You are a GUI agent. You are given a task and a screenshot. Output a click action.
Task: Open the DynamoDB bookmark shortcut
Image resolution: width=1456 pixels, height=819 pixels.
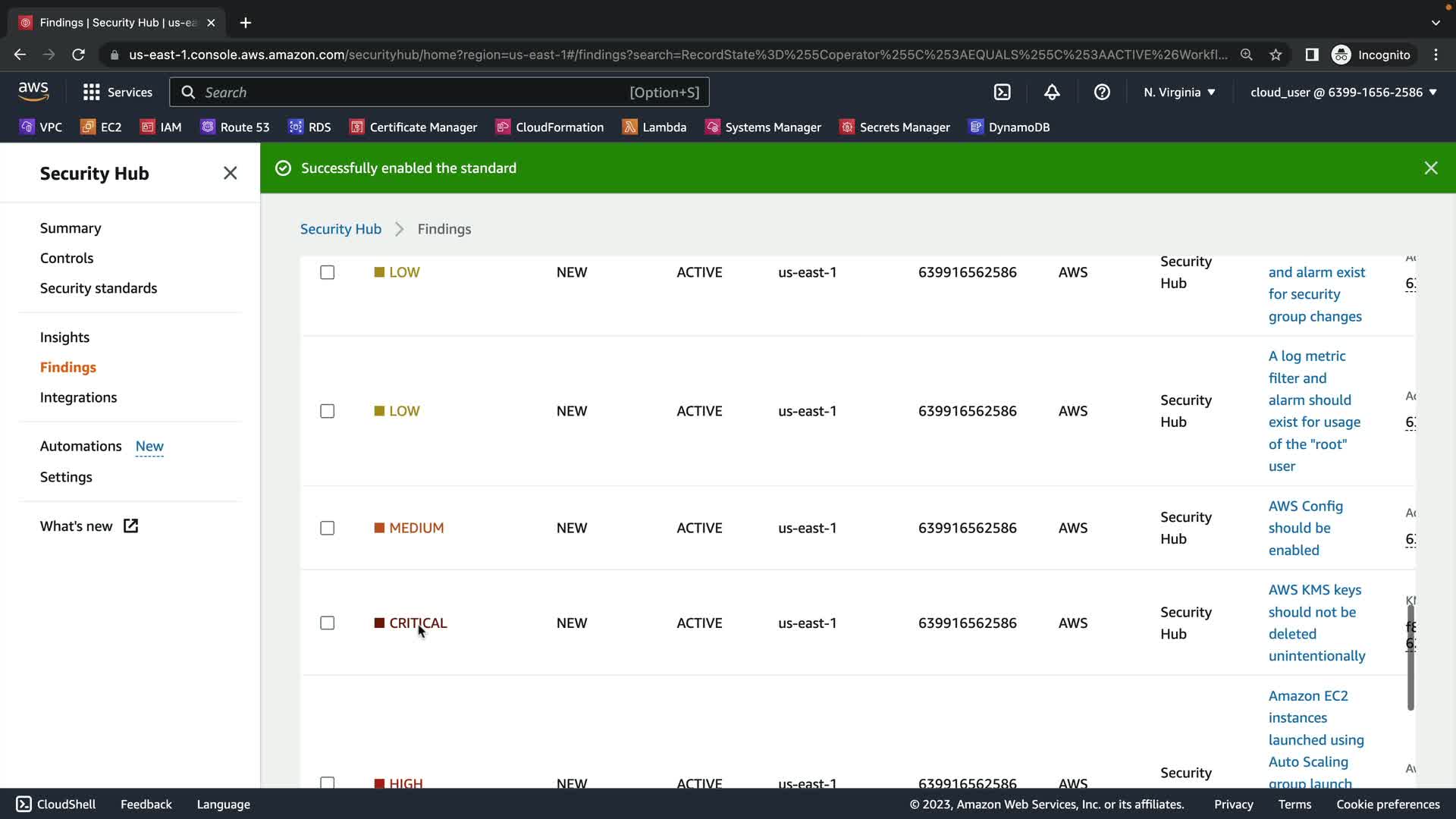point(1009,127)
